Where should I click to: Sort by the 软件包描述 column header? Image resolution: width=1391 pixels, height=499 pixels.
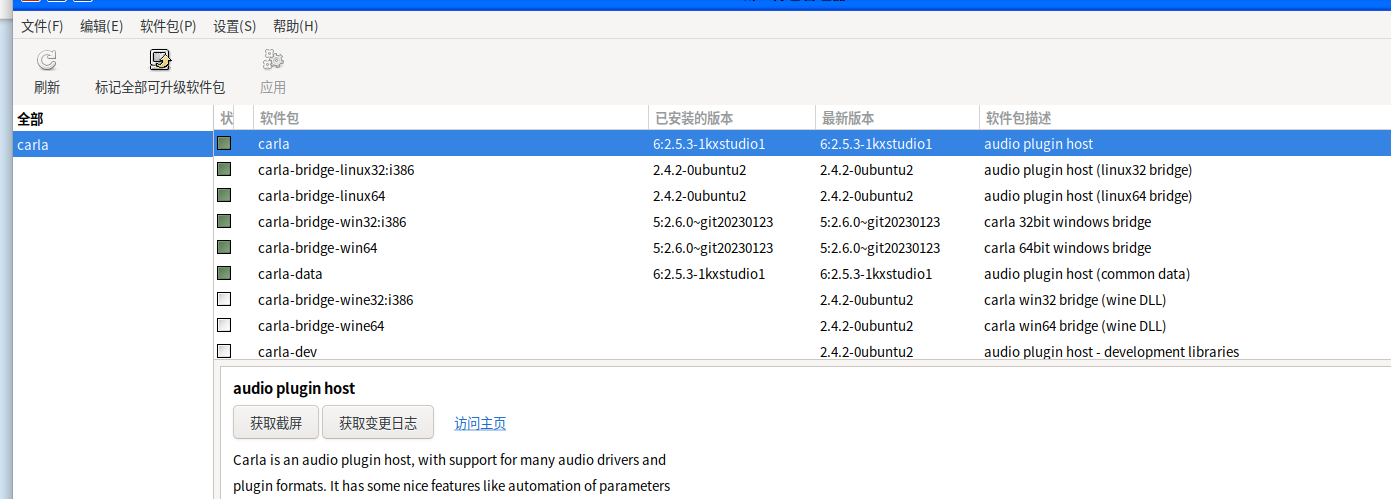1185,118
